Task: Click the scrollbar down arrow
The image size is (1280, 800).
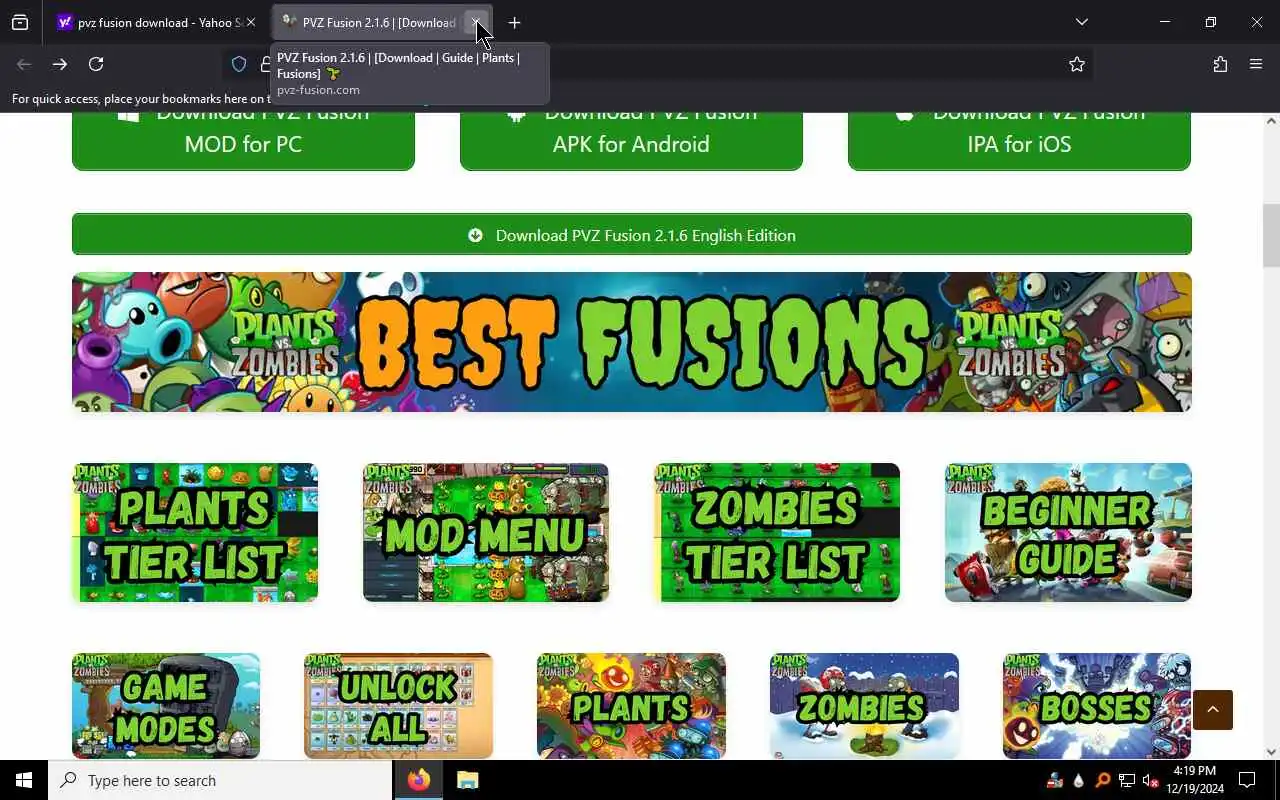Action: [1271, 752]
